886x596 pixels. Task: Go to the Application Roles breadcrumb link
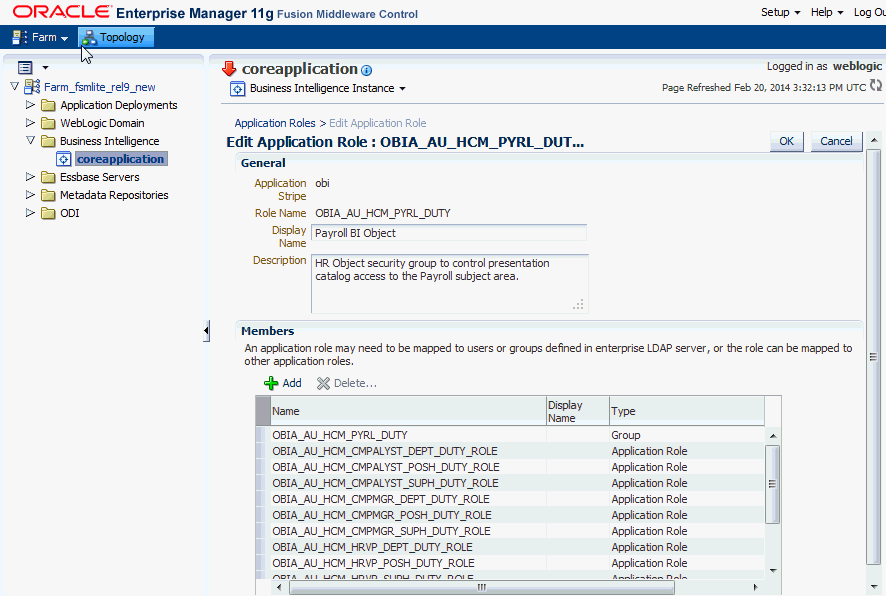(275, 123)
